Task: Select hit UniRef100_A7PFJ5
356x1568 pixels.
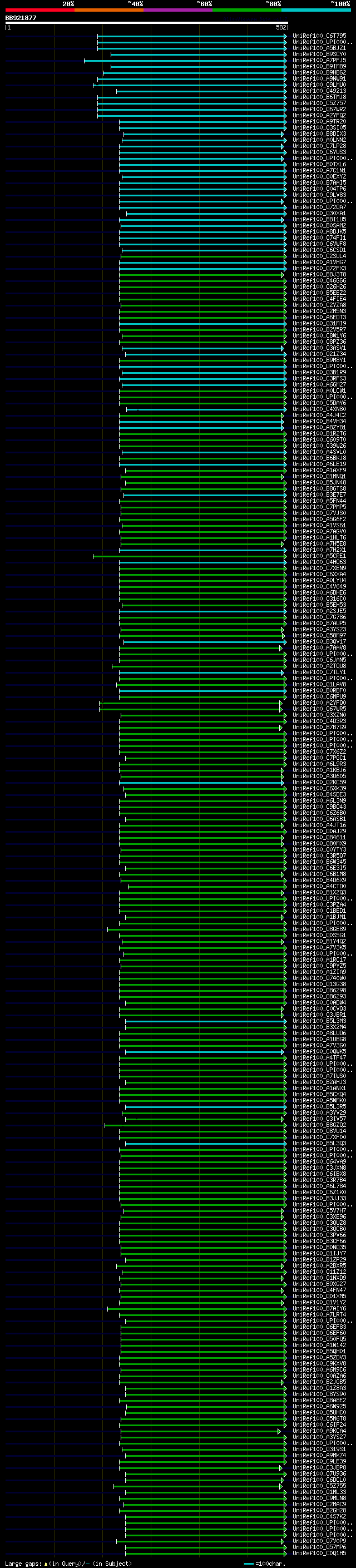Action: 319,60
